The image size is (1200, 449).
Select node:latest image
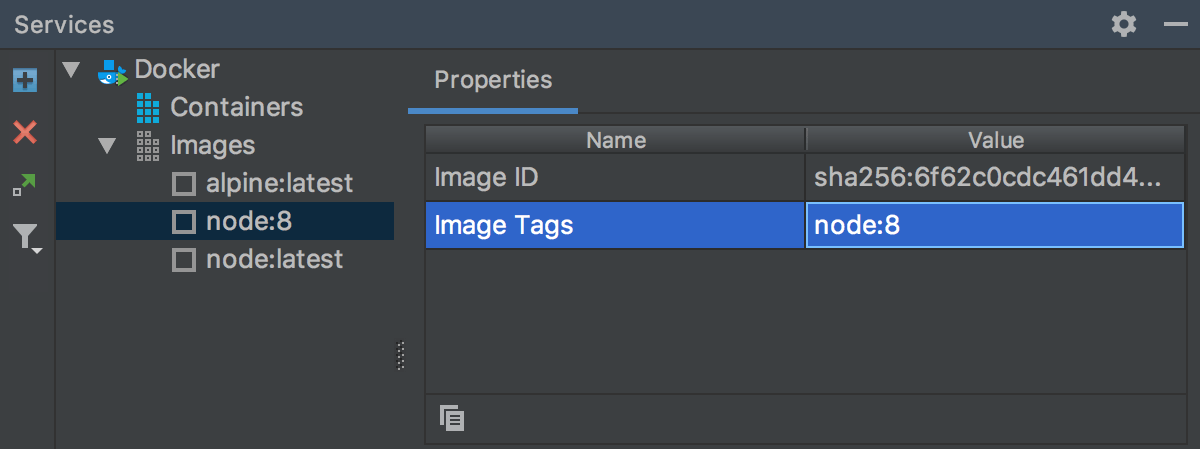(274, 259)
